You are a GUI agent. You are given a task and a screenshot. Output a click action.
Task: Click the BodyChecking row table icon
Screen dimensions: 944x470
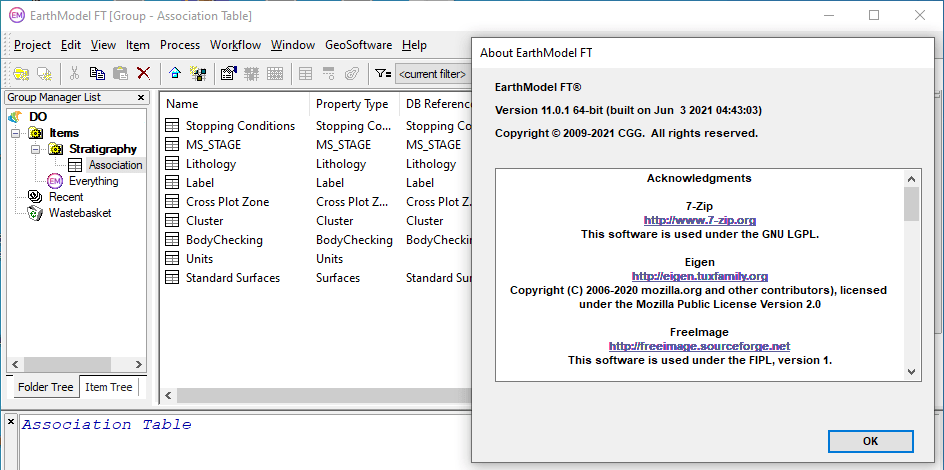point(172,240)
